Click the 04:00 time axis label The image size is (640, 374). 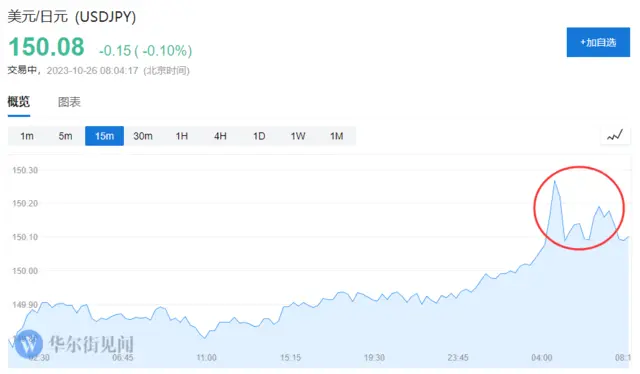(x=542, y=358)
